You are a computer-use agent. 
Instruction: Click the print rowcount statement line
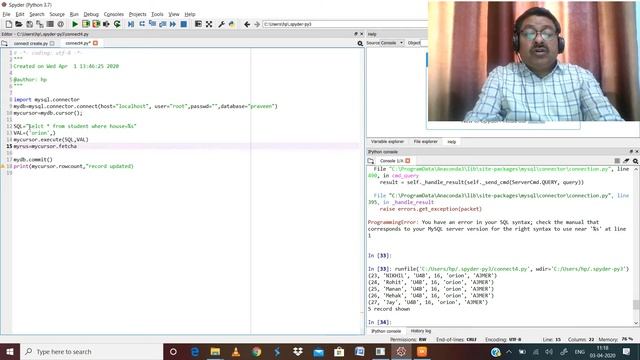73,166
